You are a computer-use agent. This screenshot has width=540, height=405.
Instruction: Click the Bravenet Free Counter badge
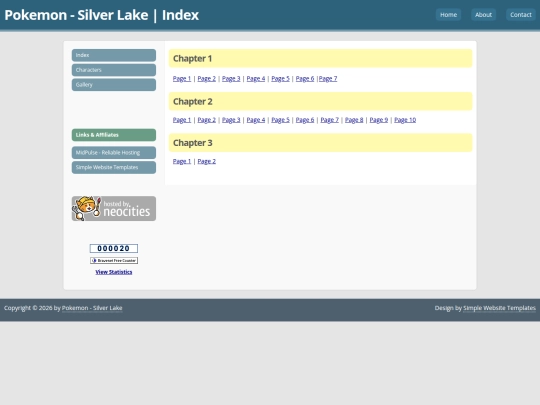114,260
